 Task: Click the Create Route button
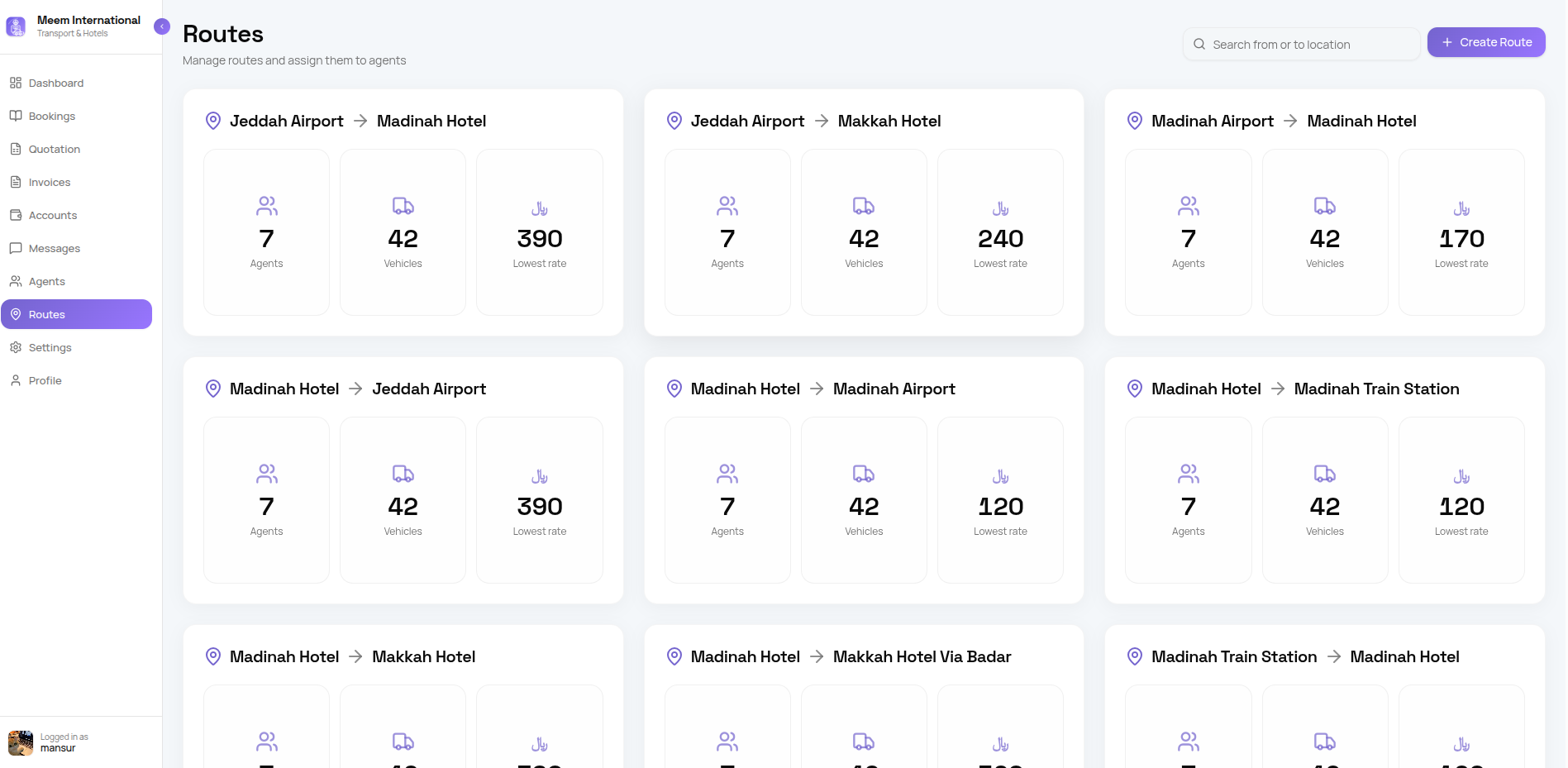1486,42
